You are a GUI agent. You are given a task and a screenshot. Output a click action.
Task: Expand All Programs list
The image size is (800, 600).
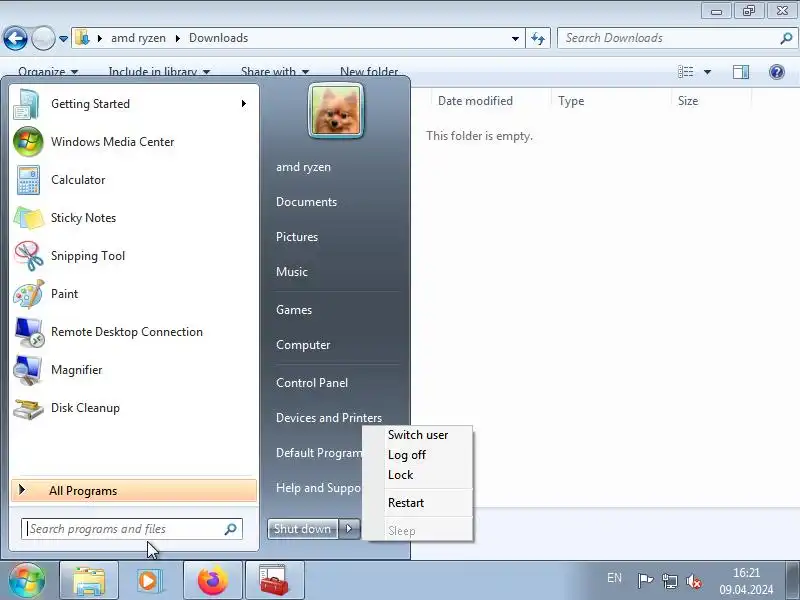point(134,491)
